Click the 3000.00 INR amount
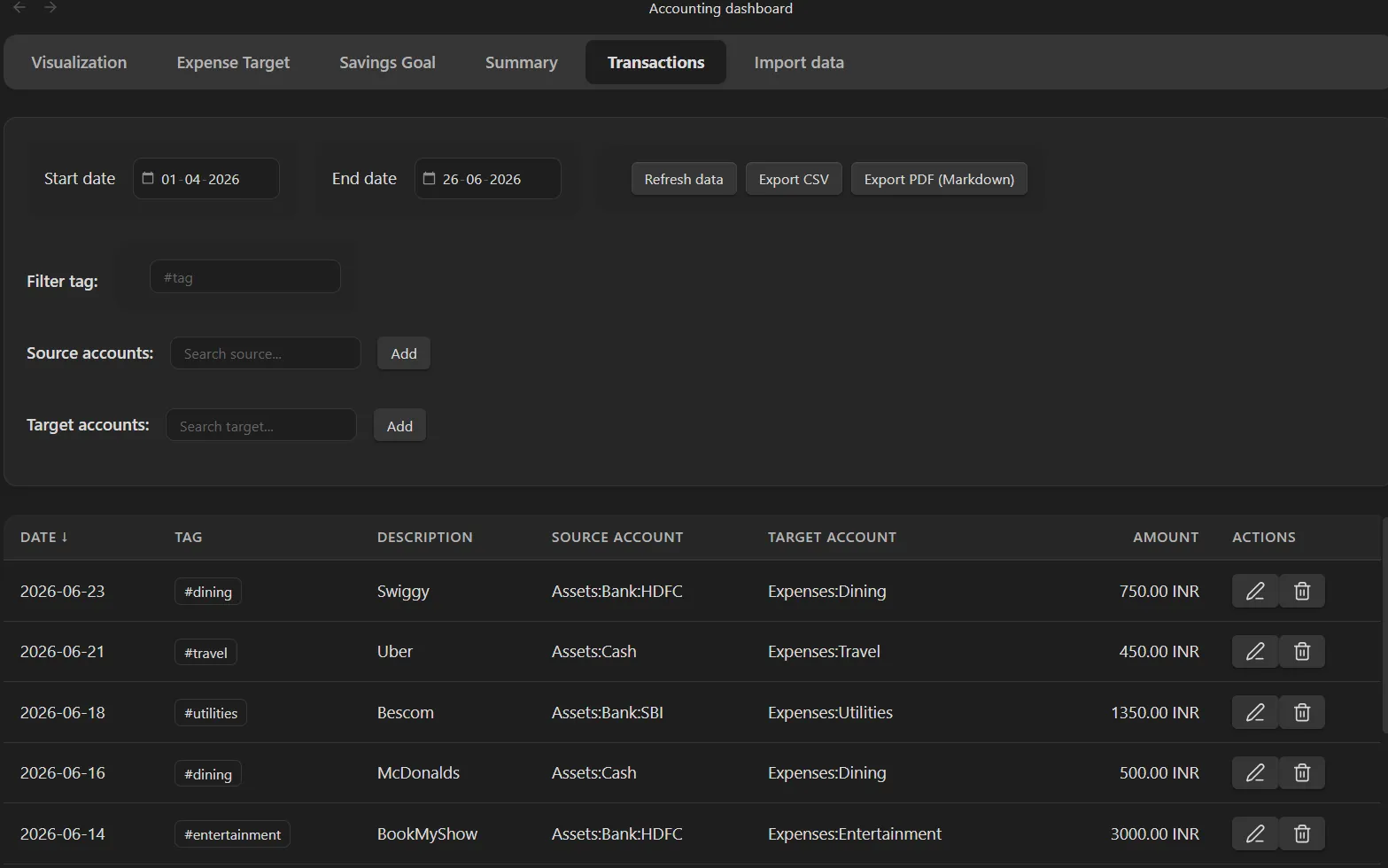 [1155, 833]
